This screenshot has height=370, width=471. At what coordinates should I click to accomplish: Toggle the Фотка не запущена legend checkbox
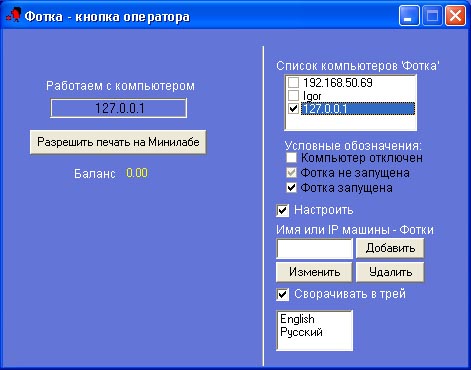pos(292,173)
